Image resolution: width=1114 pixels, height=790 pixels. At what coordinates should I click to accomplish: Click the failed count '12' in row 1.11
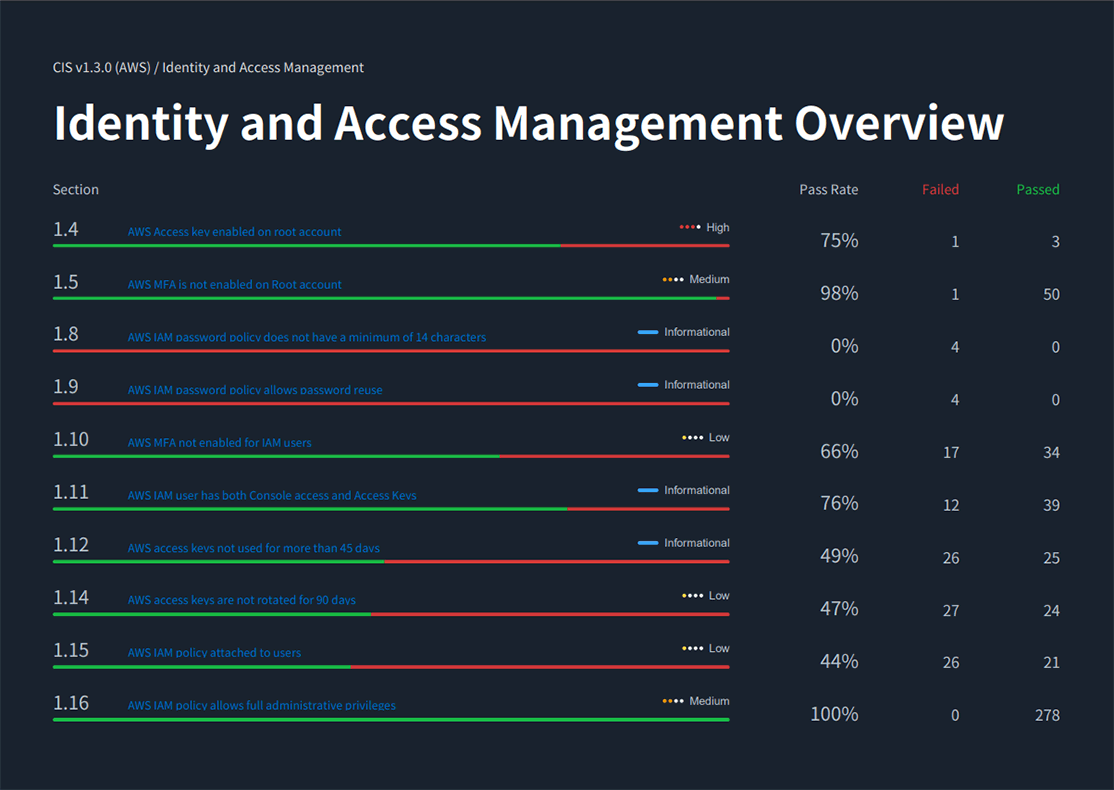[x=951, y=505]
